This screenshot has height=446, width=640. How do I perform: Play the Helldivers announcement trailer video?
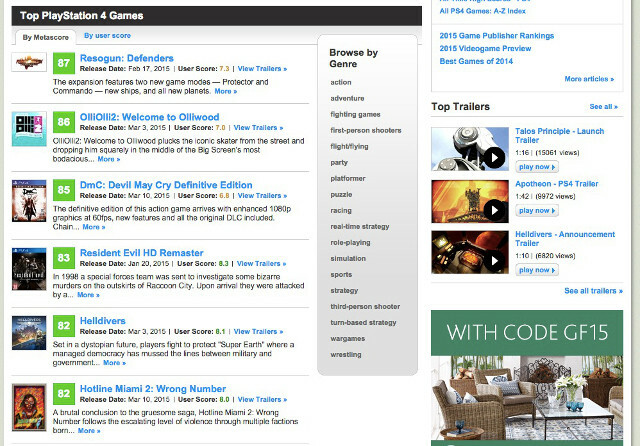click(470, 252)
